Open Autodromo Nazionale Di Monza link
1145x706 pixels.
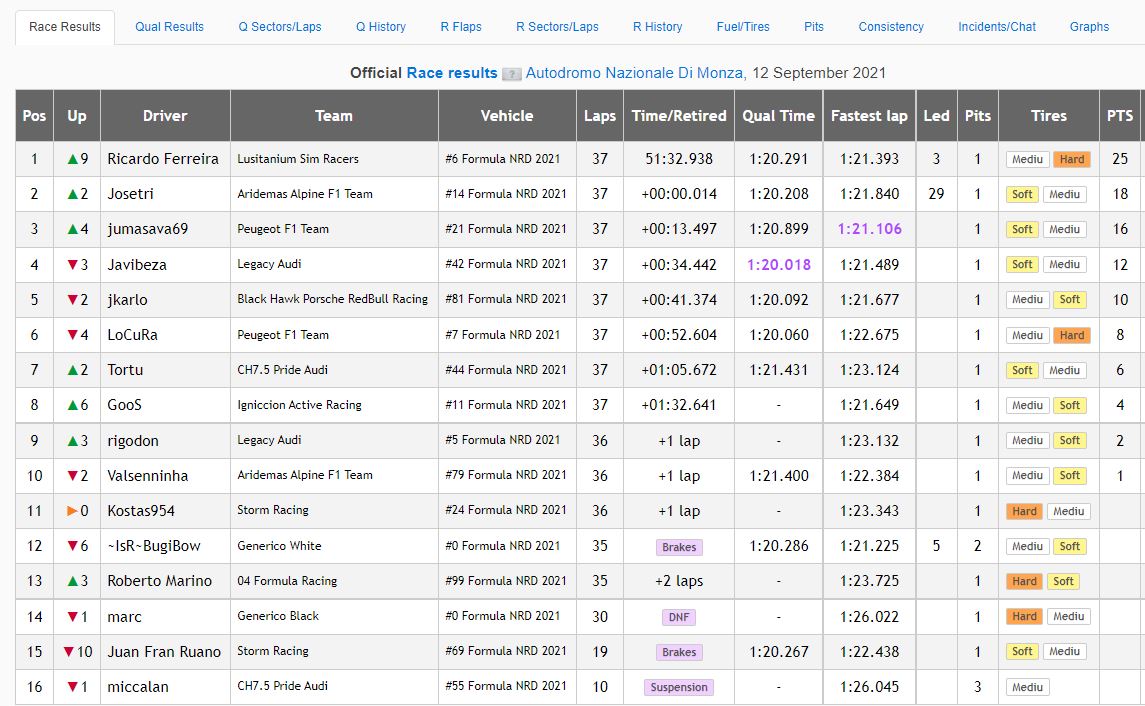tap(634, 73)
